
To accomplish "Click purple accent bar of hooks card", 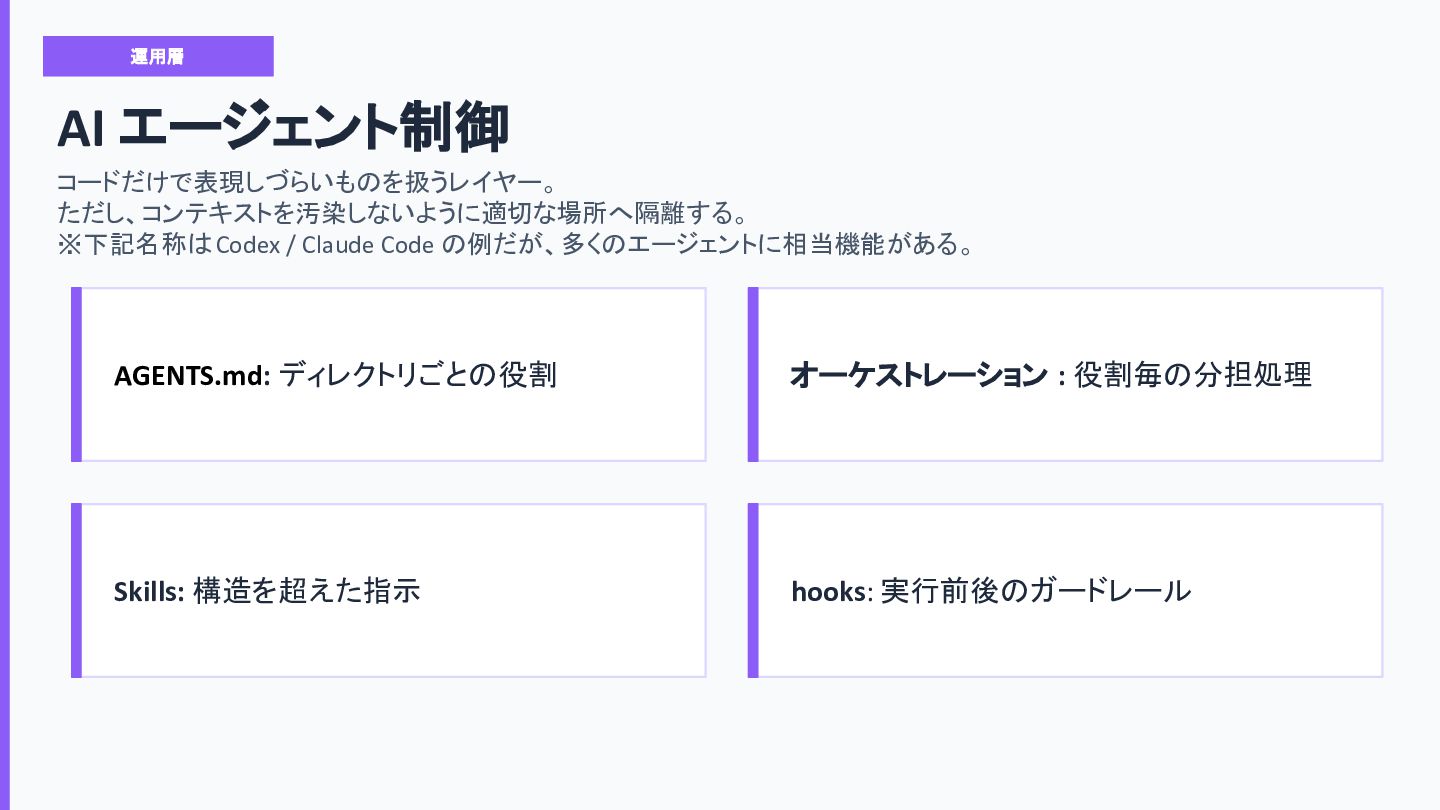I will click(753, 590).
